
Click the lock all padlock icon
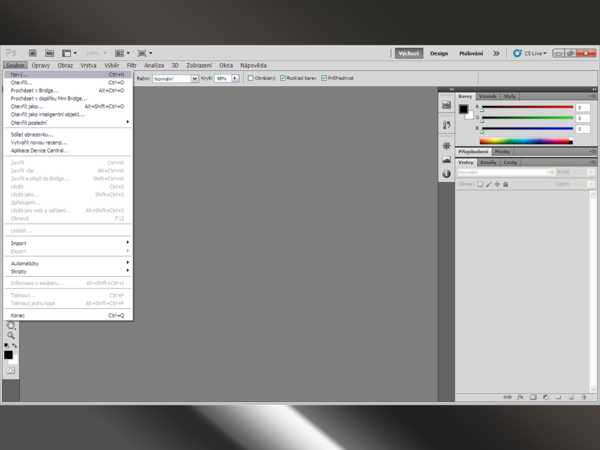pyautogui.click(x=506, y=184)
